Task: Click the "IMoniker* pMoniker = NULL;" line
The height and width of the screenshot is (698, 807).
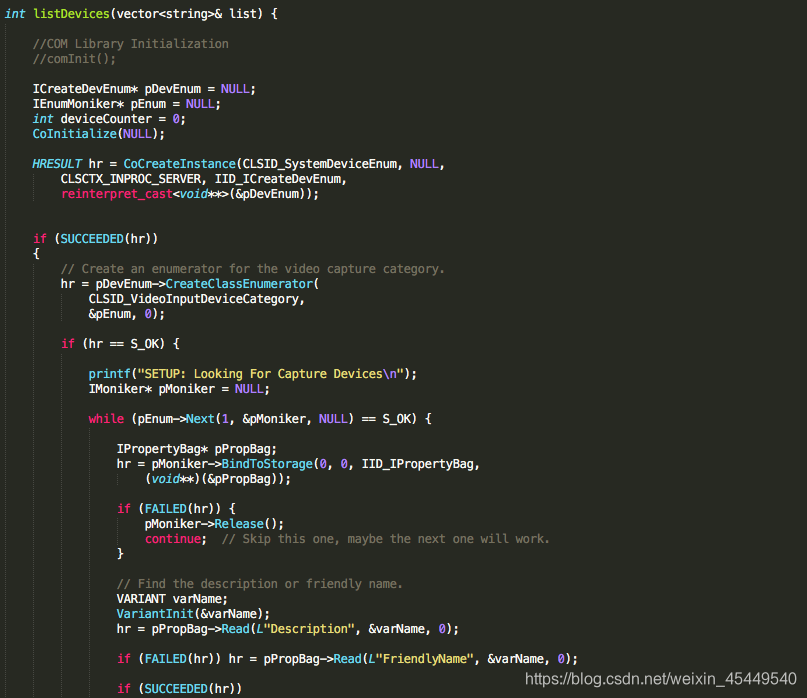Action: pyautogui.click(x=179, y=389)
